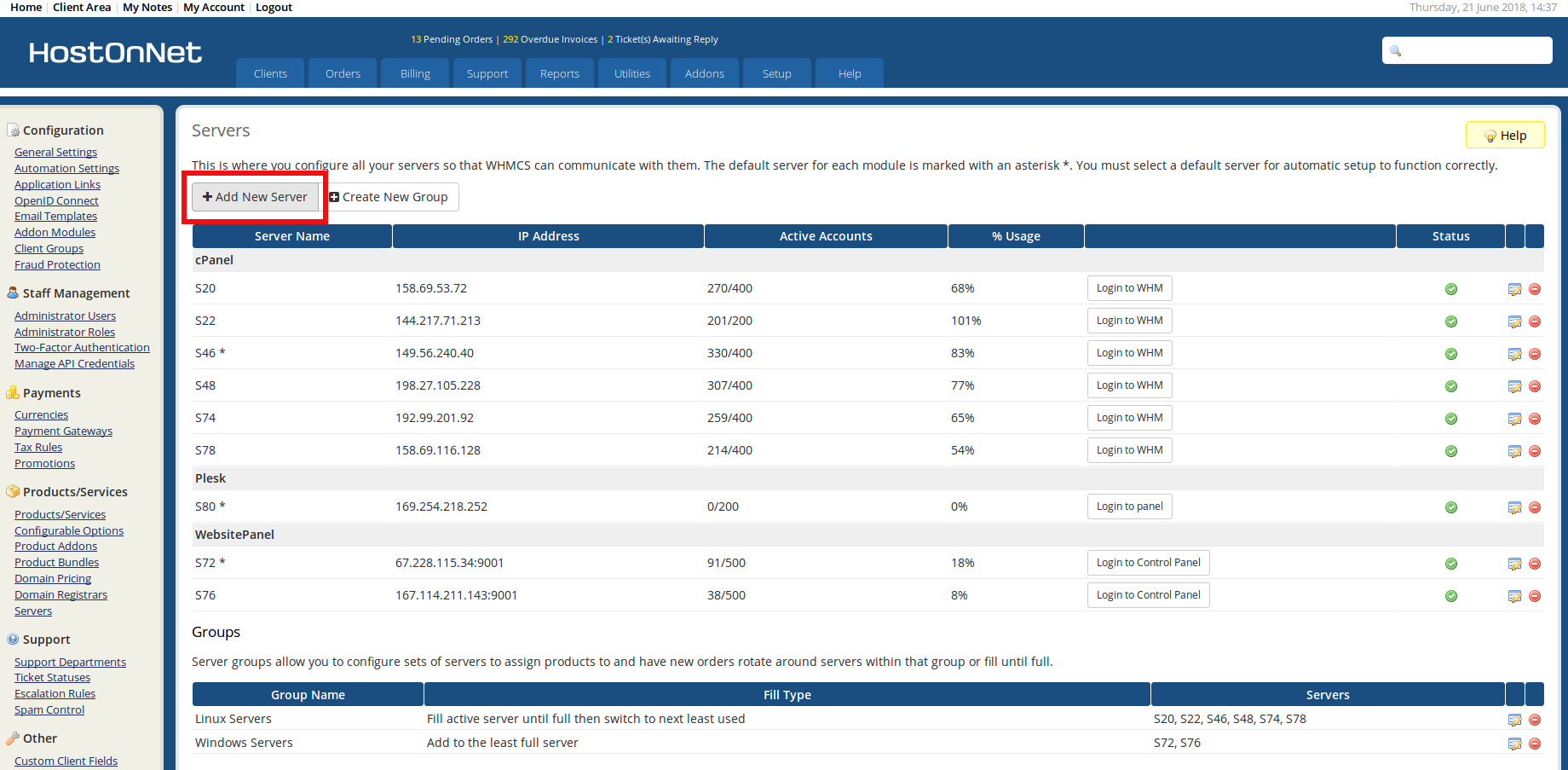
Task: Delete server S78 with the red icon
Action: click(x=1535, y=451)
